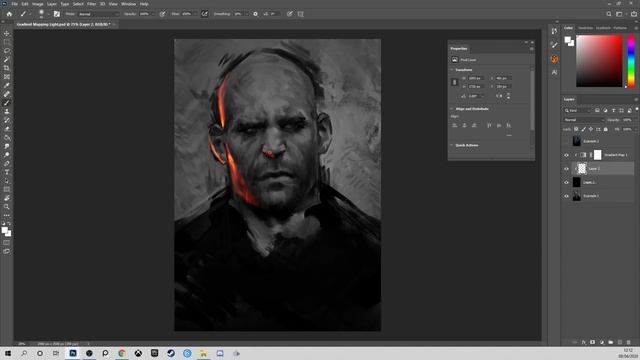The height and width of the screenshot is (360, 640).
Task: Select the Dodge tool
Action: tap(7, 155)
